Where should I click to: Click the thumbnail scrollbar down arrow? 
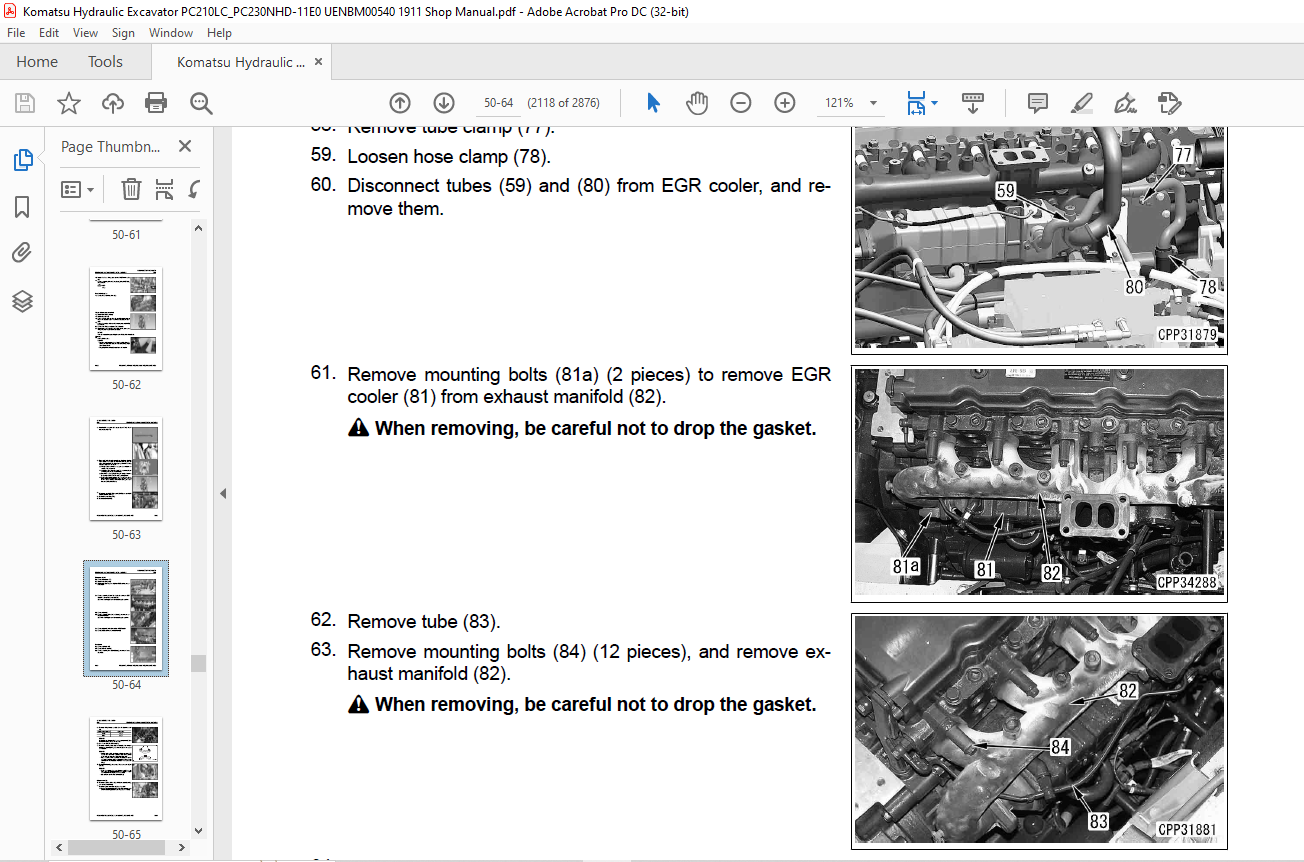point(197,830)
